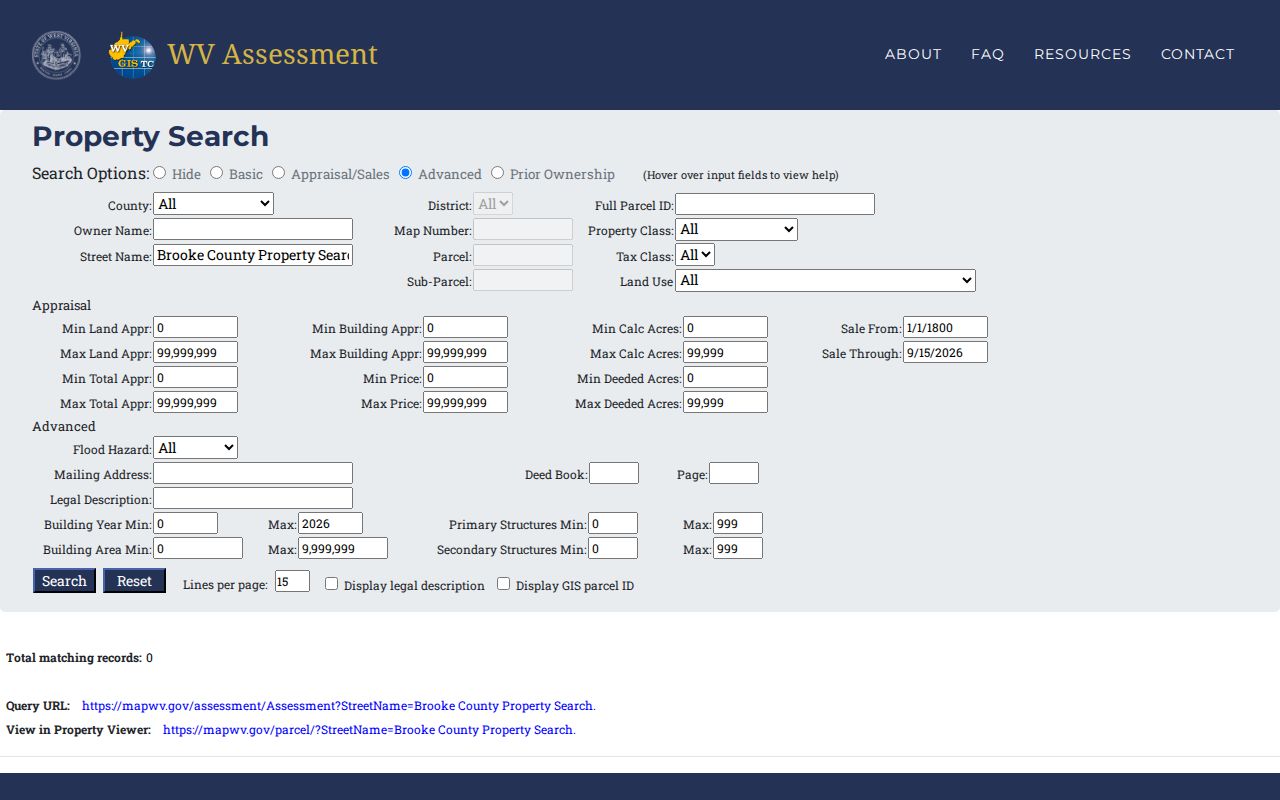Screen dimensions: 1280x800
Task: Open the View in Property Viewer link
Action: 369,730
